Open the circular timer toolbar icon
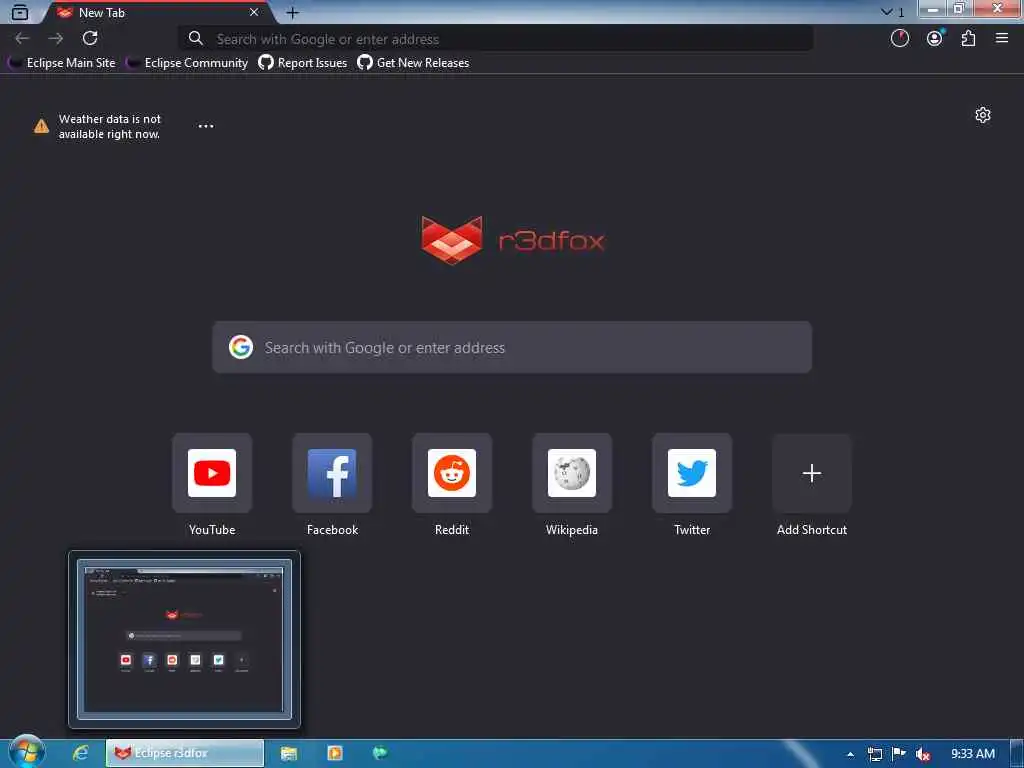 (x=900, y=39)
